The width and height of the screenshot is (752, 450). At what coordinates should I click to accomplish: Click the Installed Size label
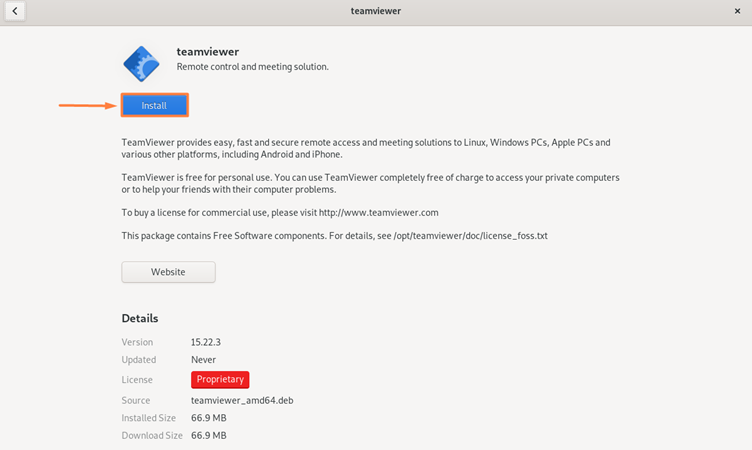pyautogui.click(x=149, y=418)
